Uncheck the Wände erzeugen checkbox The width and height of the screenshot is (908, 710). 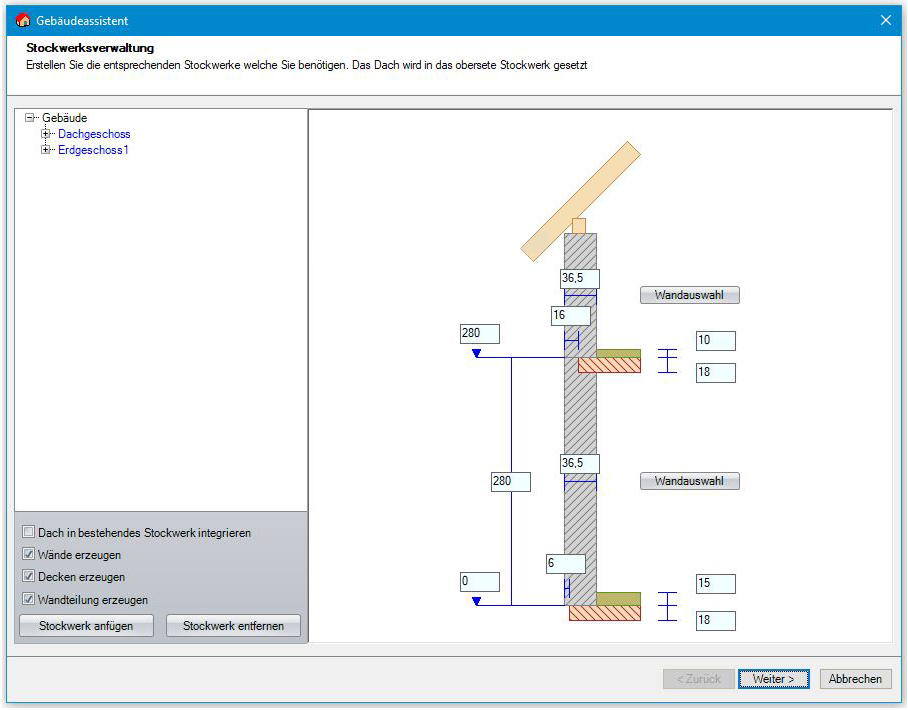point(28,555)
